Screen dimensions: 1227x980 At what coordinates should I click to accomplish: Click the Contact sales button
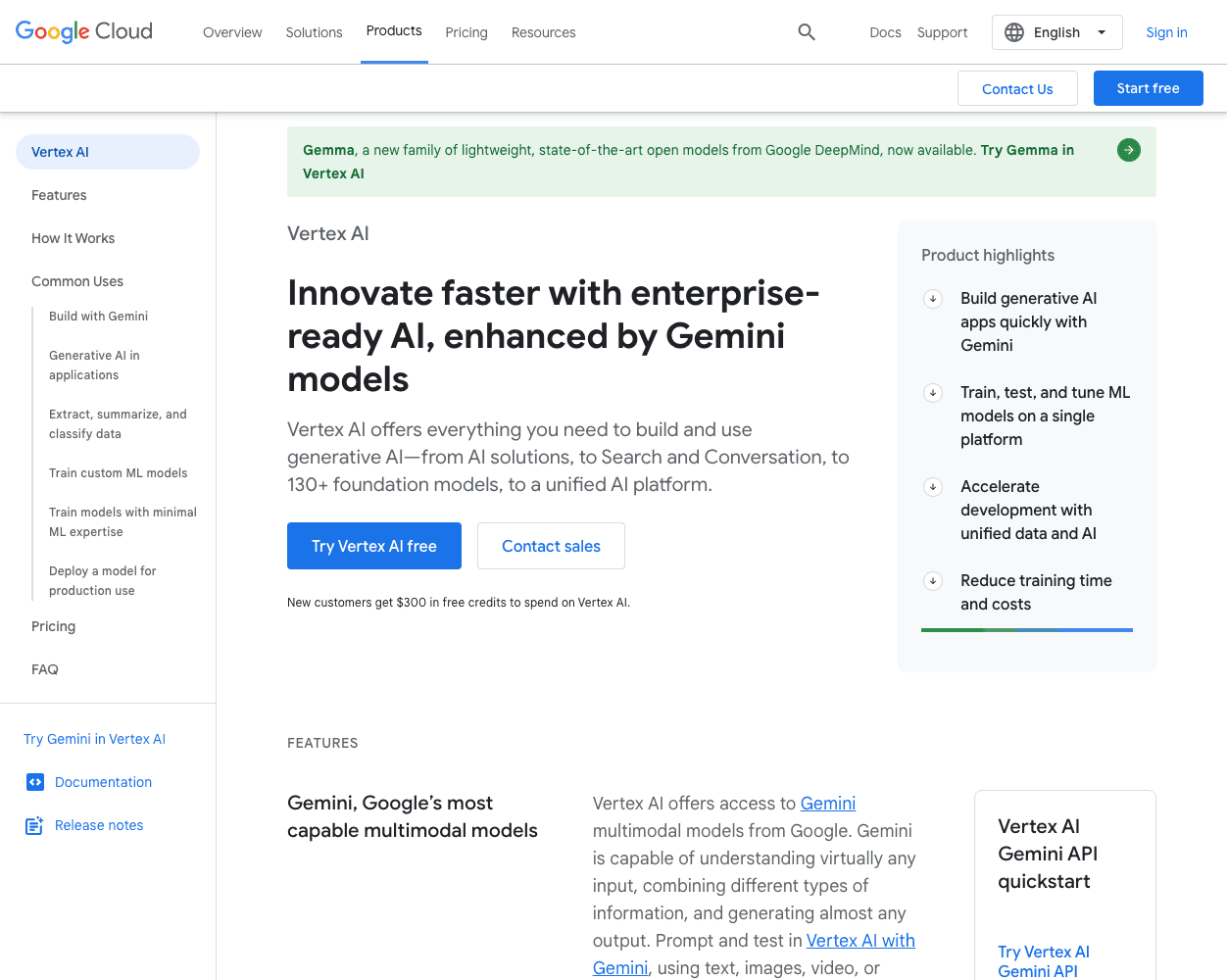point(551,546)
